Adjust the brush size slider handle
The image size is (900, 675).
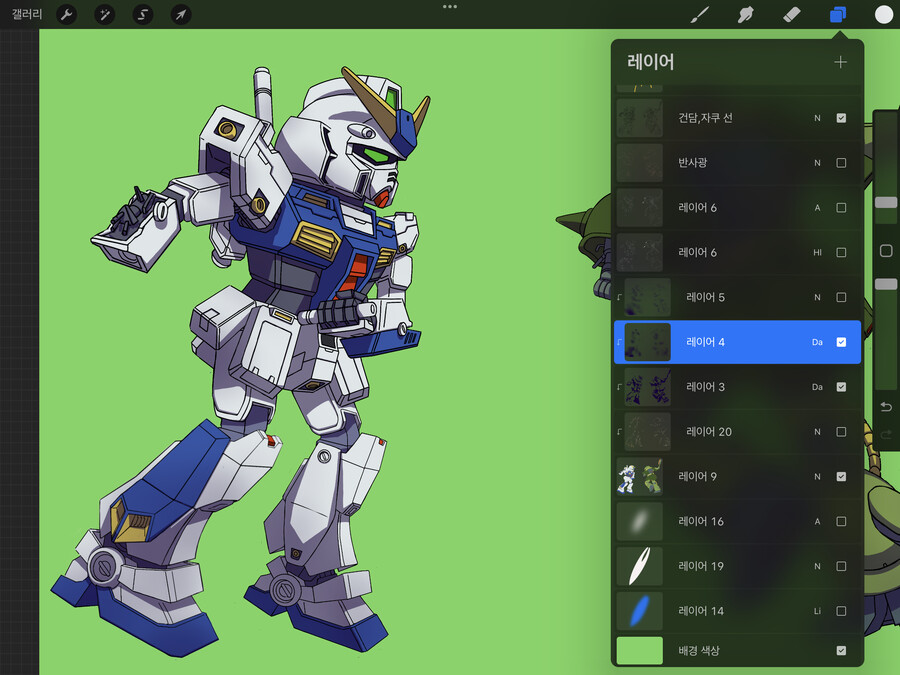point(886,203)
